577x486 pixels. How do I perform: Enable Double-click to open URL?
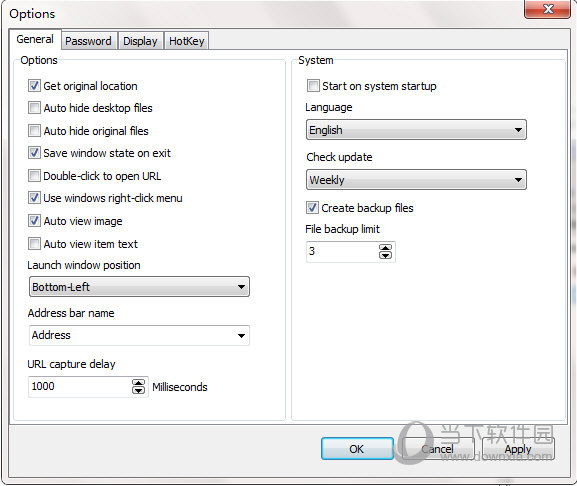click(x=34, y=176)
